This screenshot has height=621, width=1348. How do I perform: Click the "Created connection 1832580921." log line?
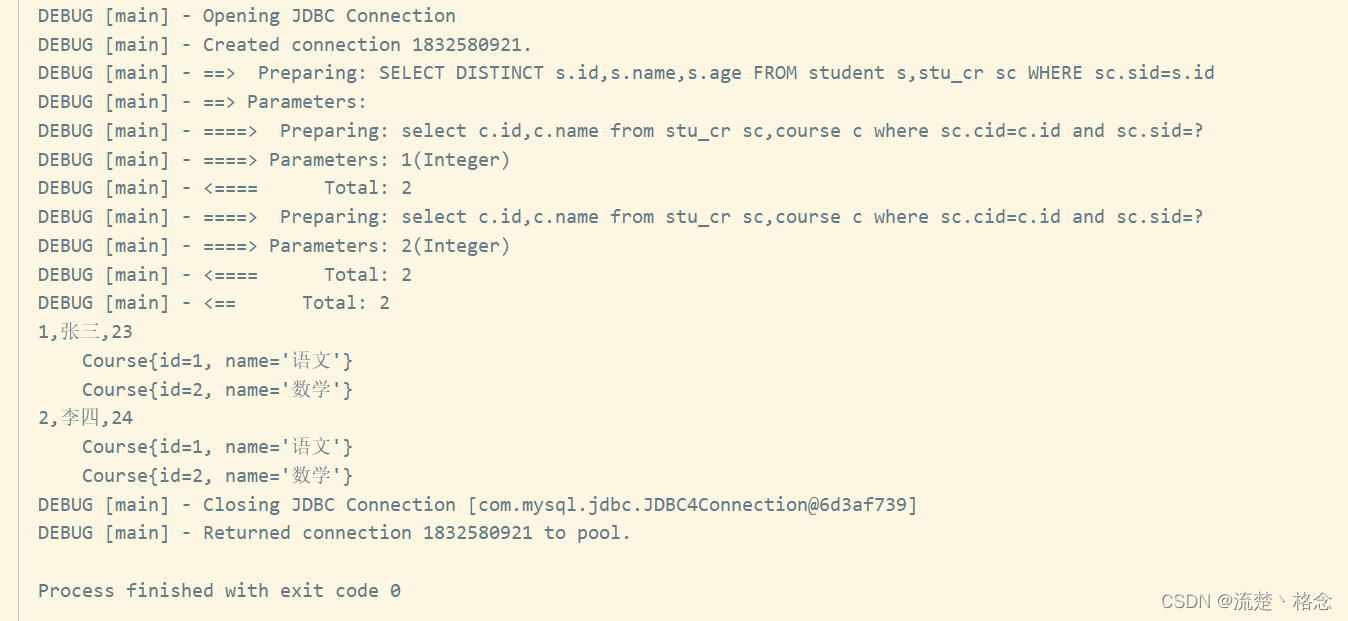click(x=285, y=45)
